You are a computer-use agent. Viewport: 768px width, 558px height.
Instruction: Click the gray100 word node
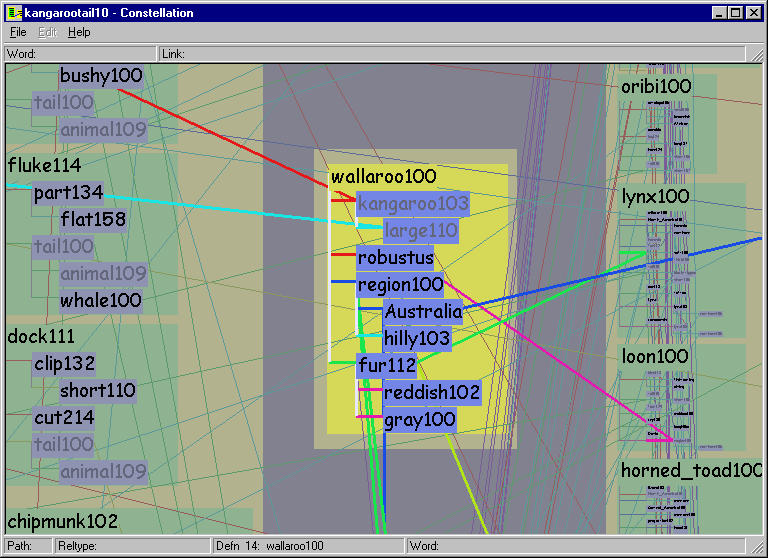click(x=419, y=420)
